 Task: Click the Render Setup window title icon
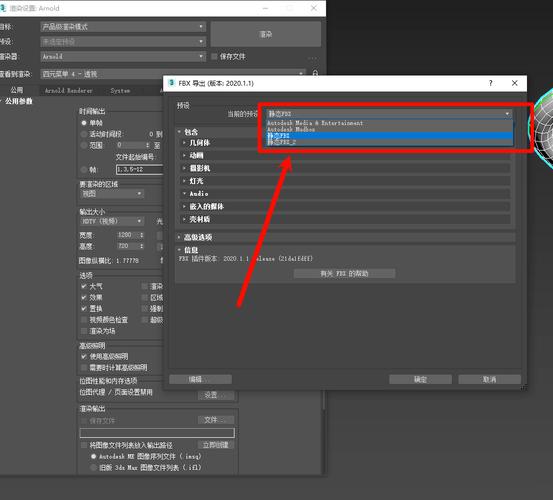(x=3, y=8)
